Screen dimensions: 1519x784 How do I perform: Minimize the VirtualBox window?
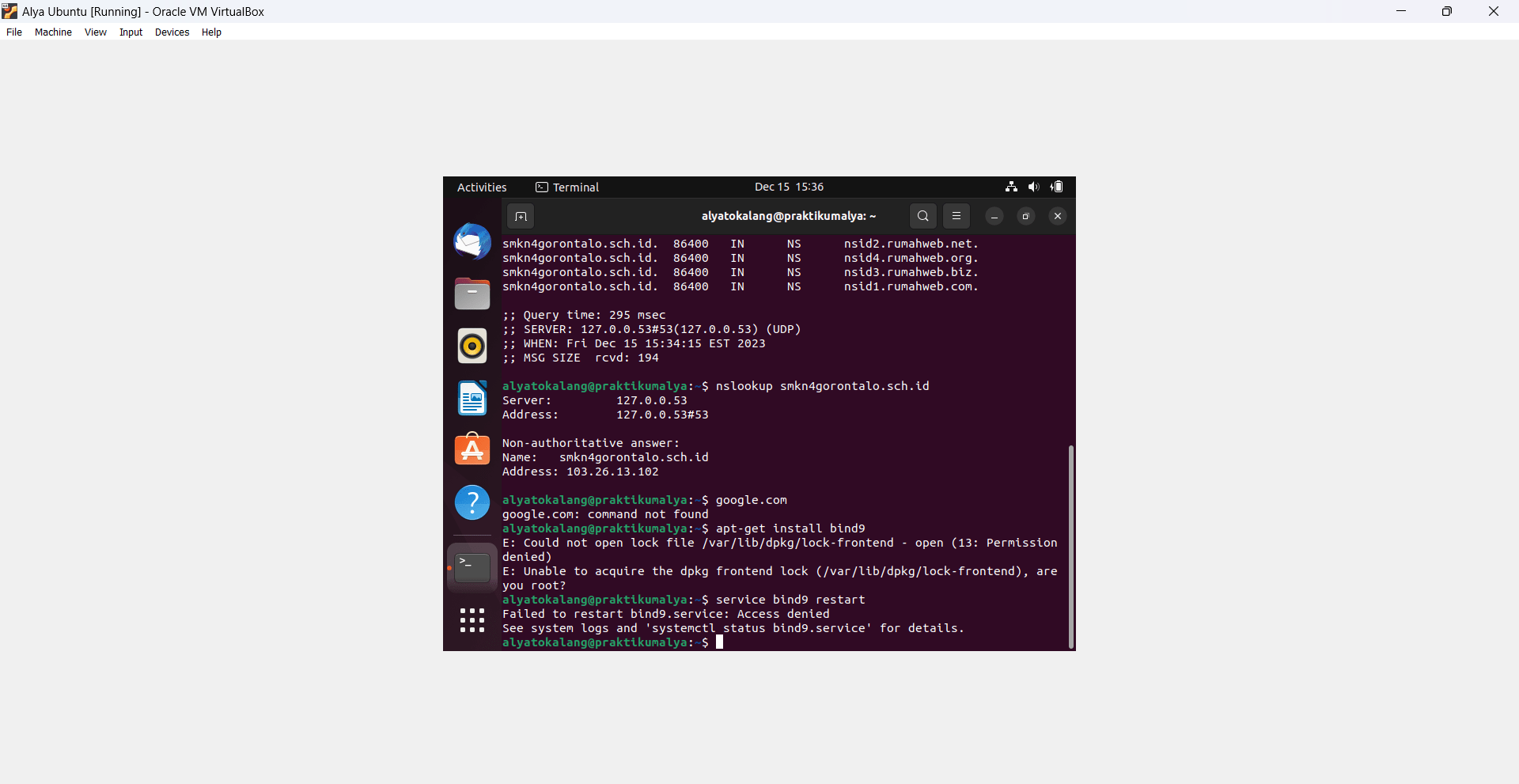(x=1401, y=11)
